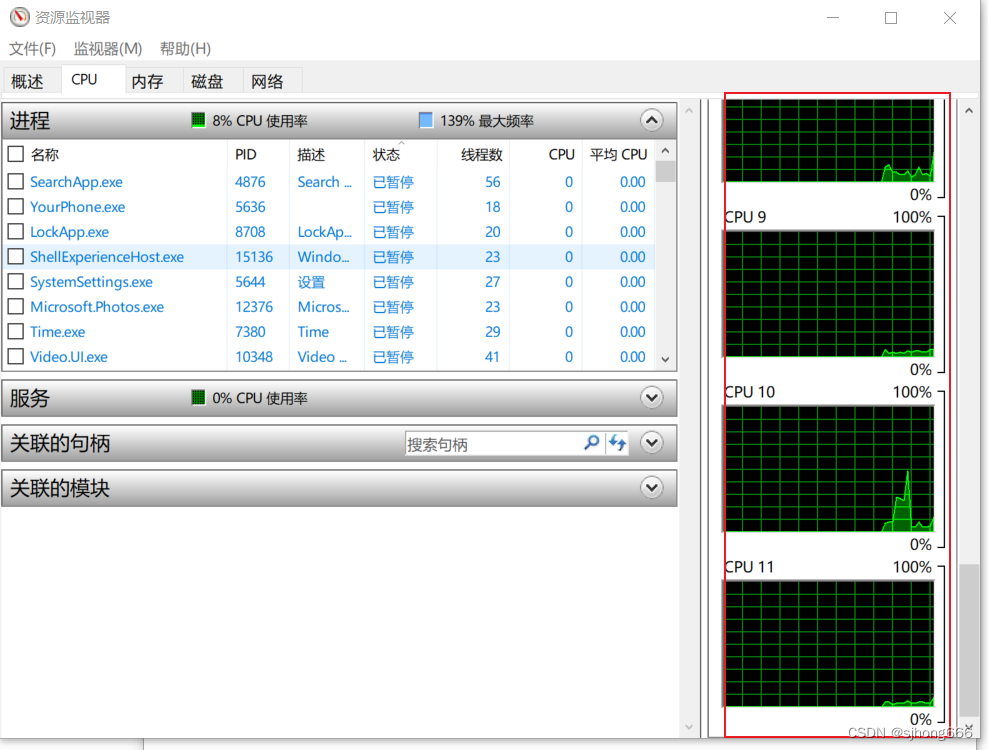Click the process list scroll up arrow
Viewport: 988px width, 750px height.
coord(665,151)
